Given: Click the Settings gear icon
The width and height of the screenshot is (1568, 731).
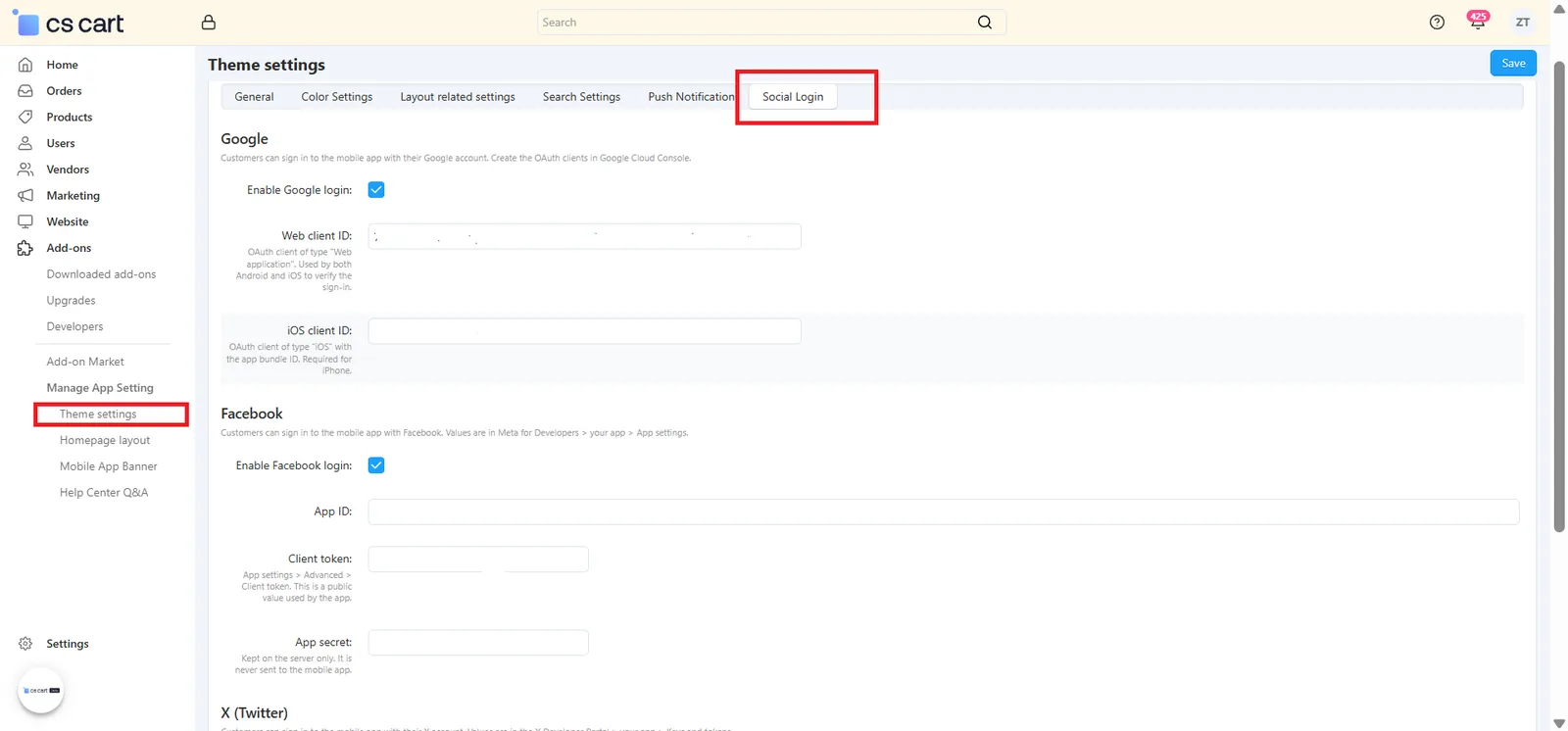Looking at the screenshot, I should pyautogui.click(x=25, y=644).
